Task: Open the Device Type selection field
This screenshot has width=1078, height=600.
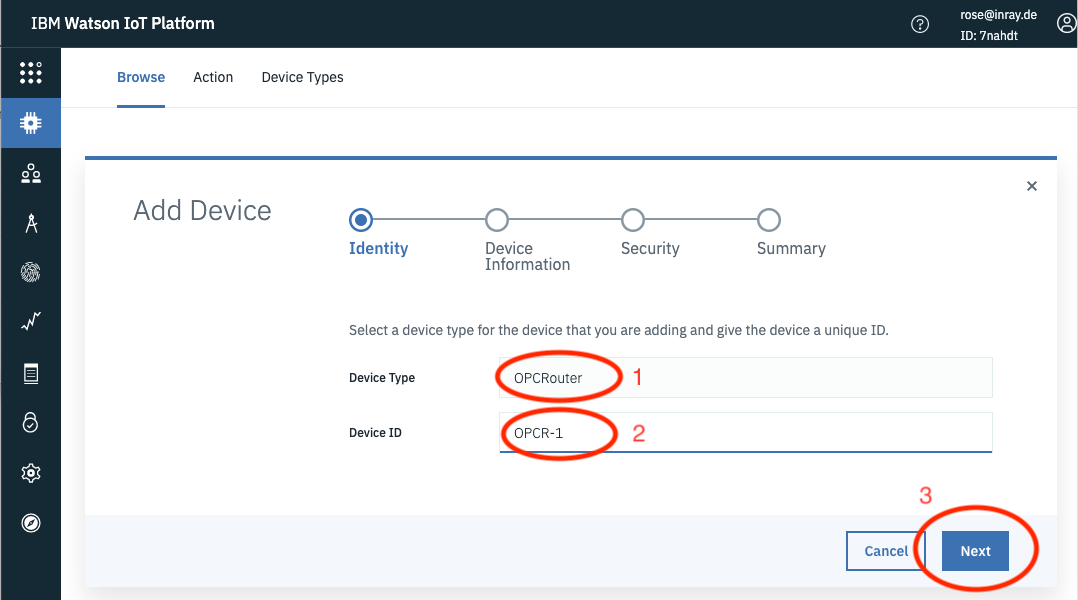Action: [745, 377]
